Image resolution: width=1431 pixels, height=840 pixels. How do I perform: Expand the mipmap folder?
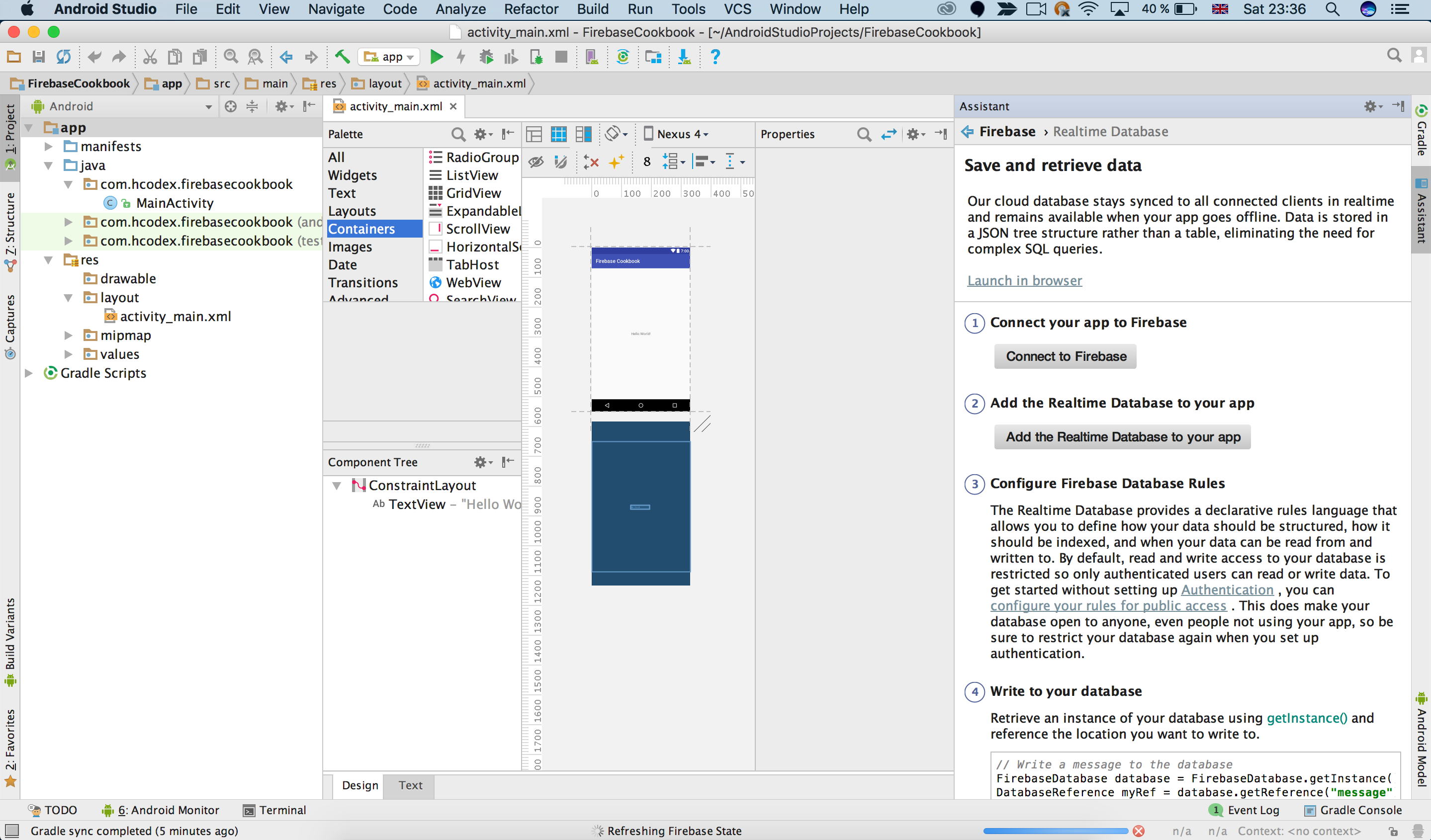(68, 336)
